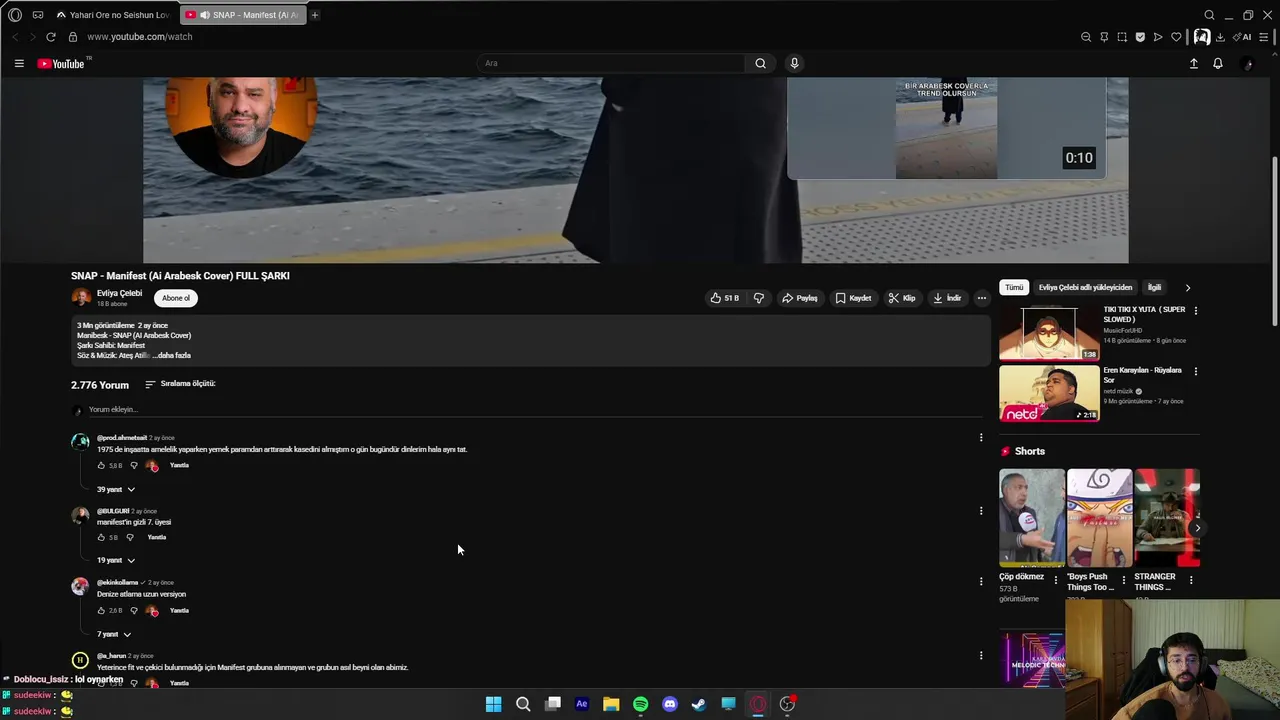The image size is (1280, 720).
Task: Open more actions ellipsis beside İndir
Action: pyautogui.click(x=982, y=298)
